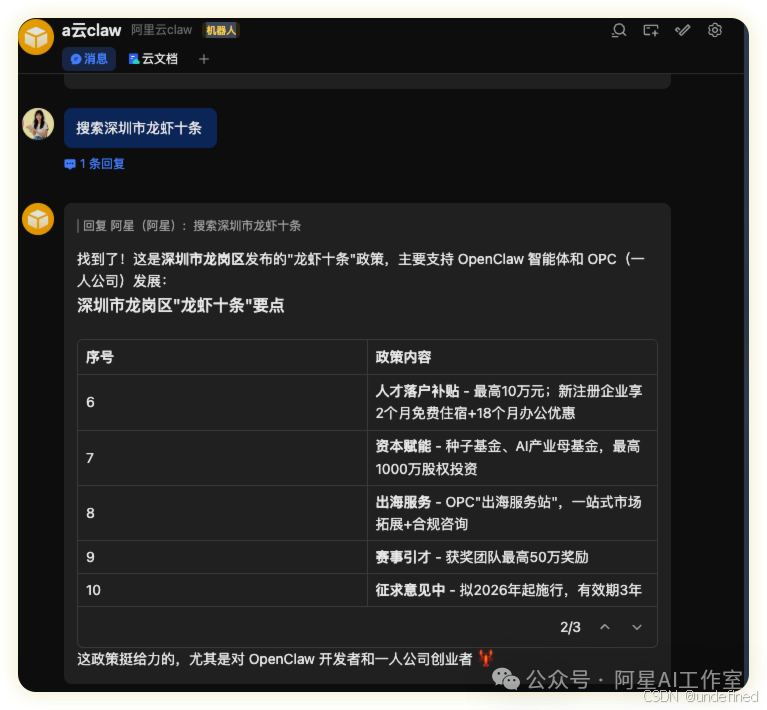This screenshot has width=767, height=710.
Task: Click the user avatar beside search message
Action: tap(38, 124)
